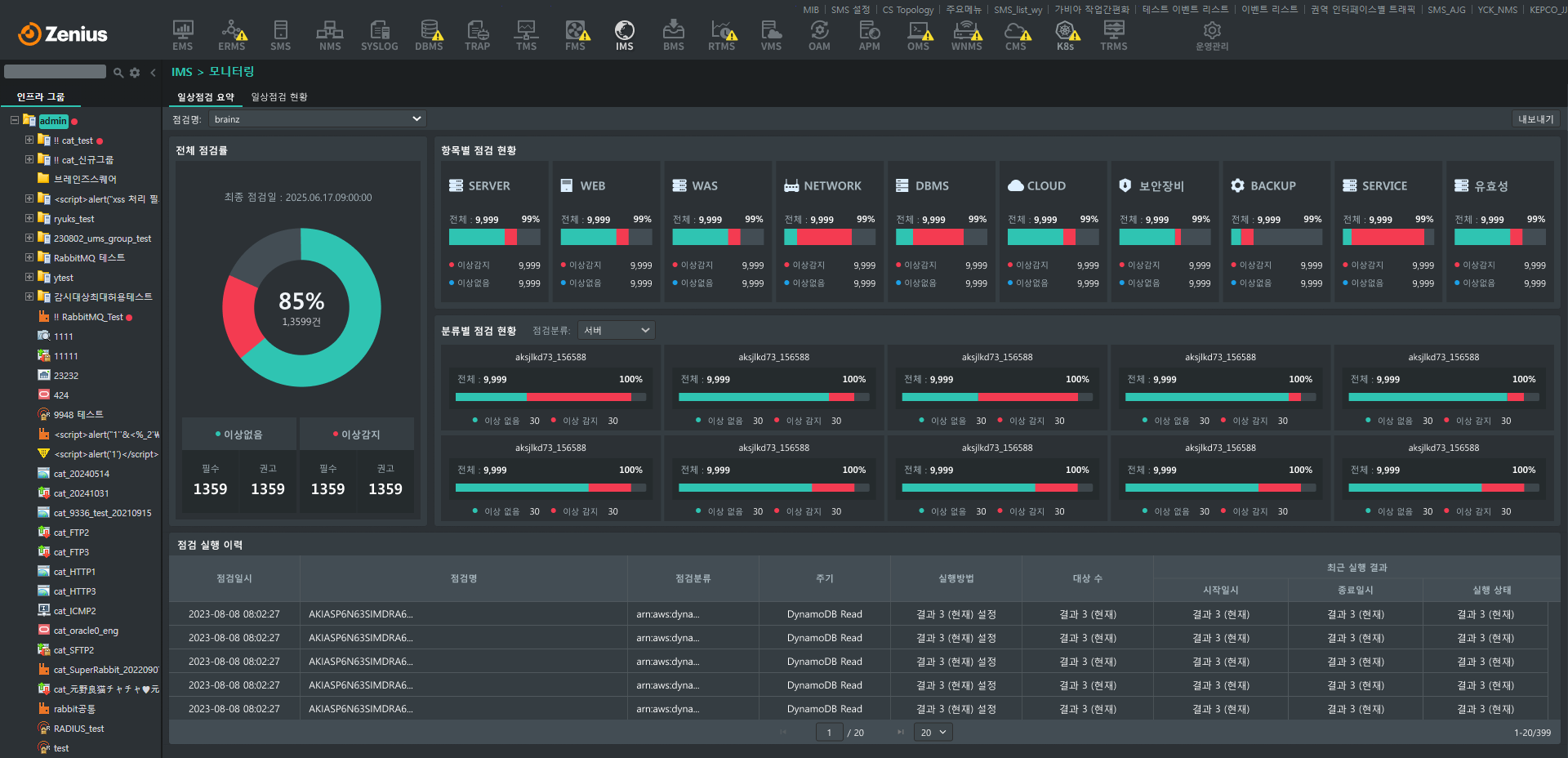Open the IMS module icon
Screen dimensions: 1568x758
(625, 35)
